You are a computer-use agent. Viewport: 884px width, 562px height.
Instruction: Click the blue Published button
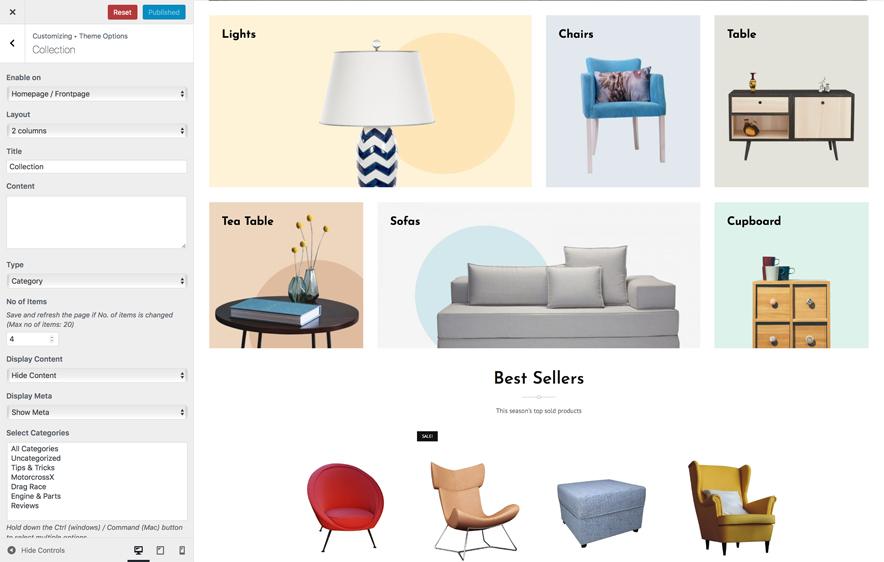pyautogui.click(x=164, y=12)
